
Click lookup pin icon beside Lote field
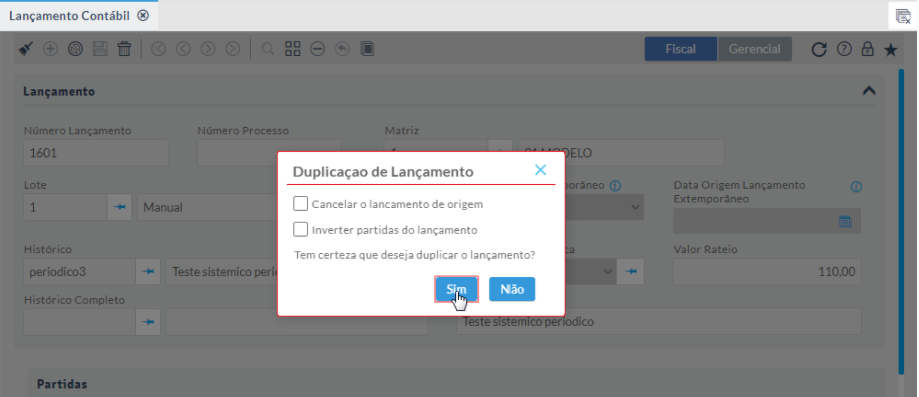coord(120,208)
